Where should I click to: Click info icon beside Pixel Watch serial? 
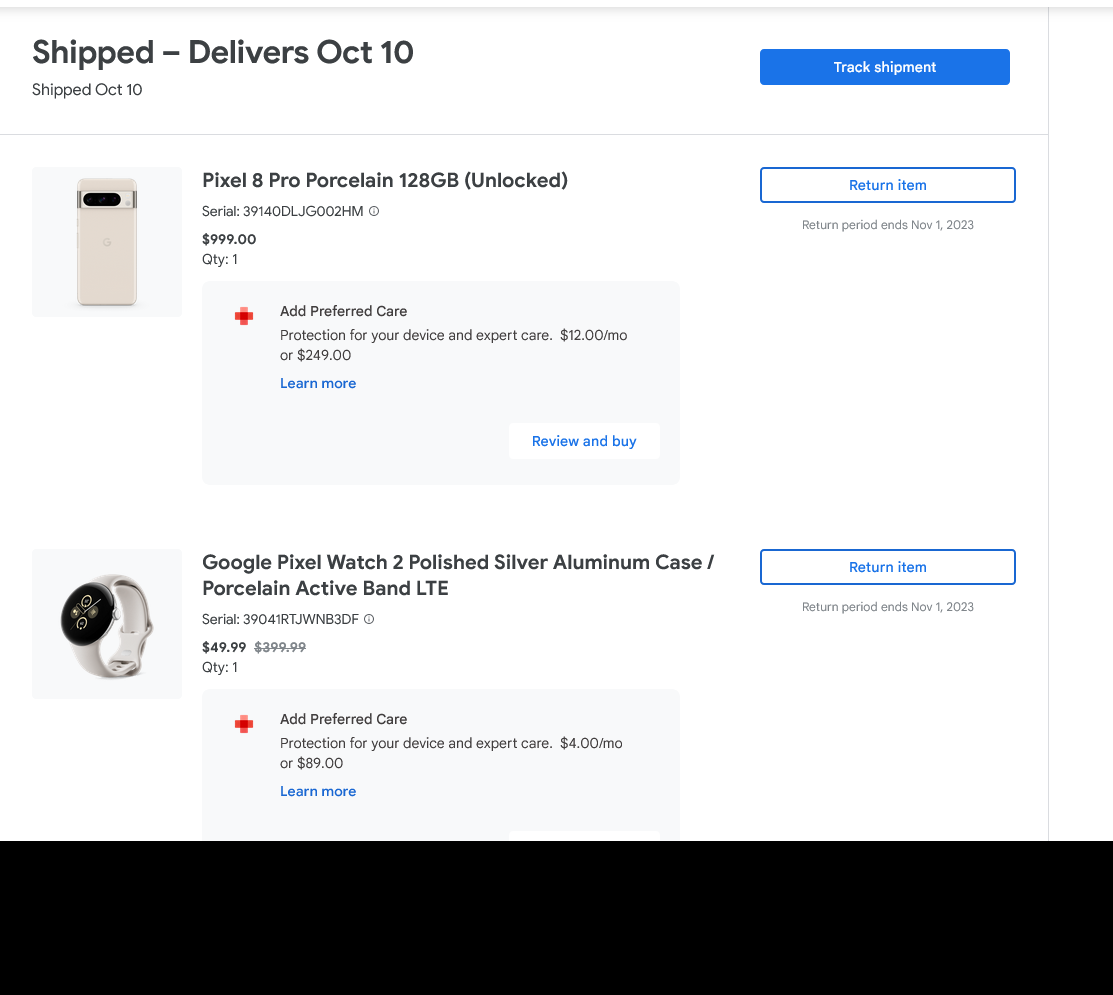(x=369, y=619)
